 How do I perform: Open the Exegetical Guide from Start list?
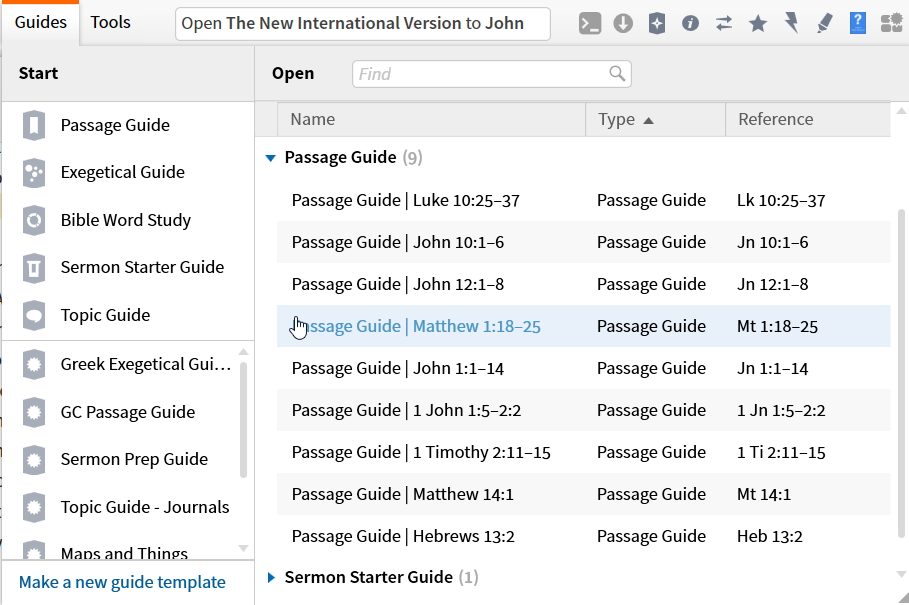122,172
